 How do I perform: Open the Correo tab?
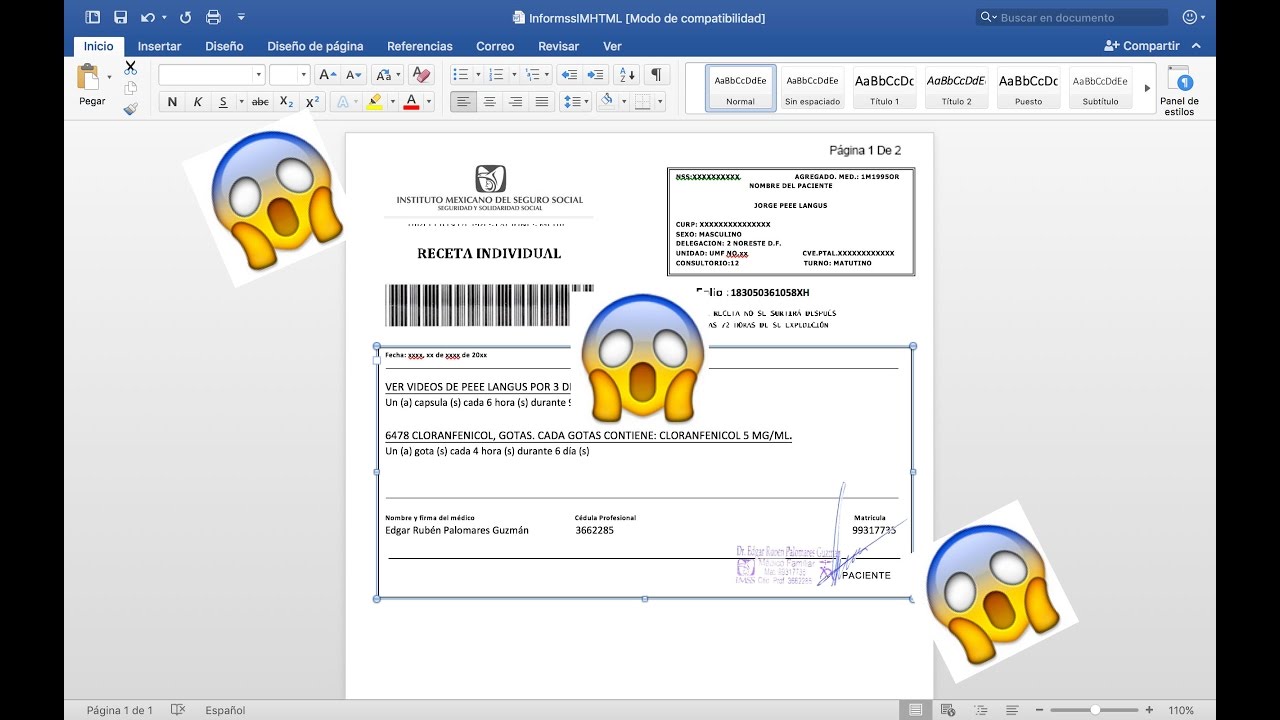point(495,46)
